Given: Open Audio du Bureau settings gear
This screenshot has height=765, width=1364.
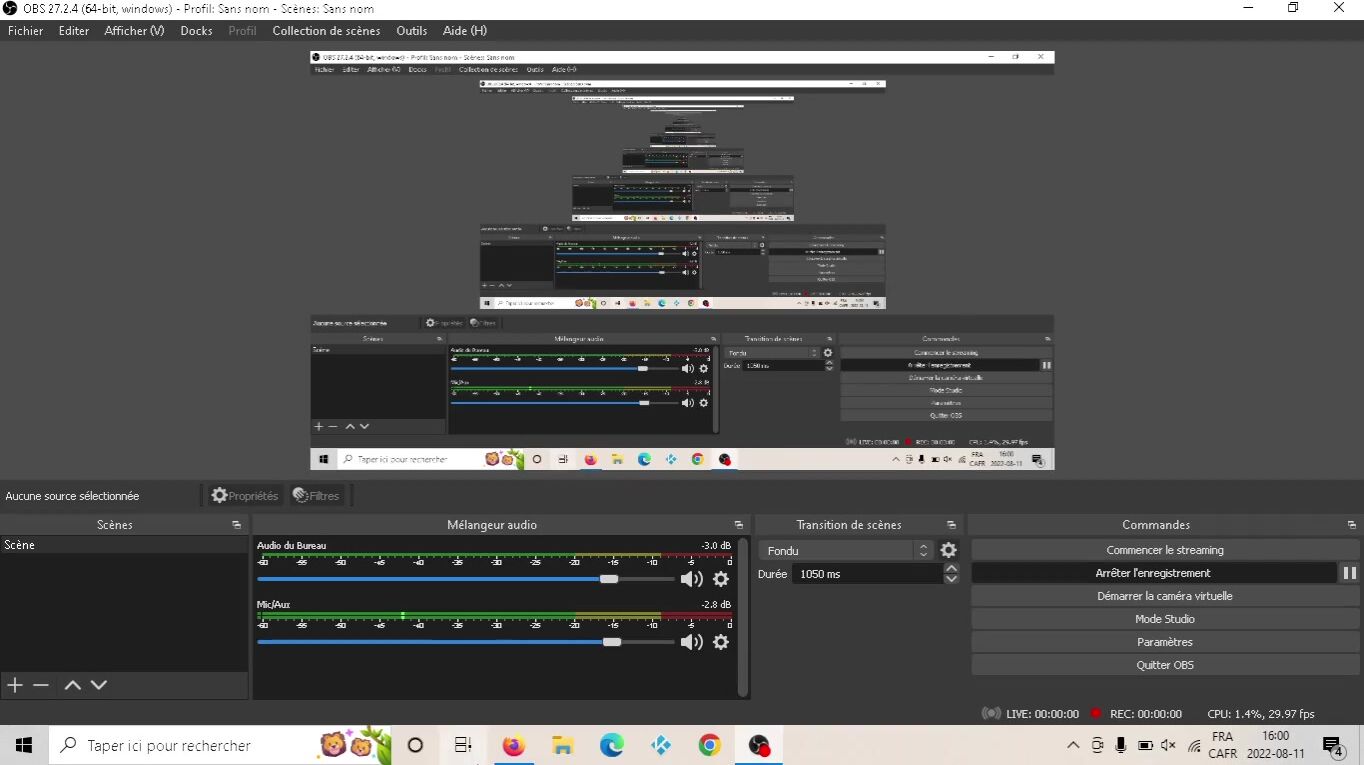Looking at the screenshot, I should point(721,579).
